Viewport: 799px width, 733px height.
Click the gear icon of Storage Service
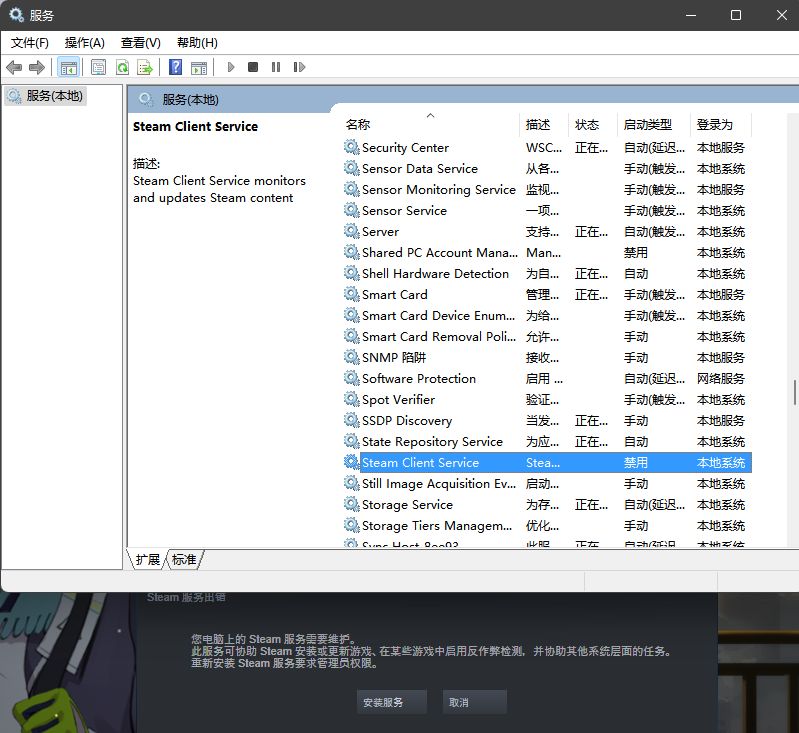pyautogui.click(x=352, y=504)
